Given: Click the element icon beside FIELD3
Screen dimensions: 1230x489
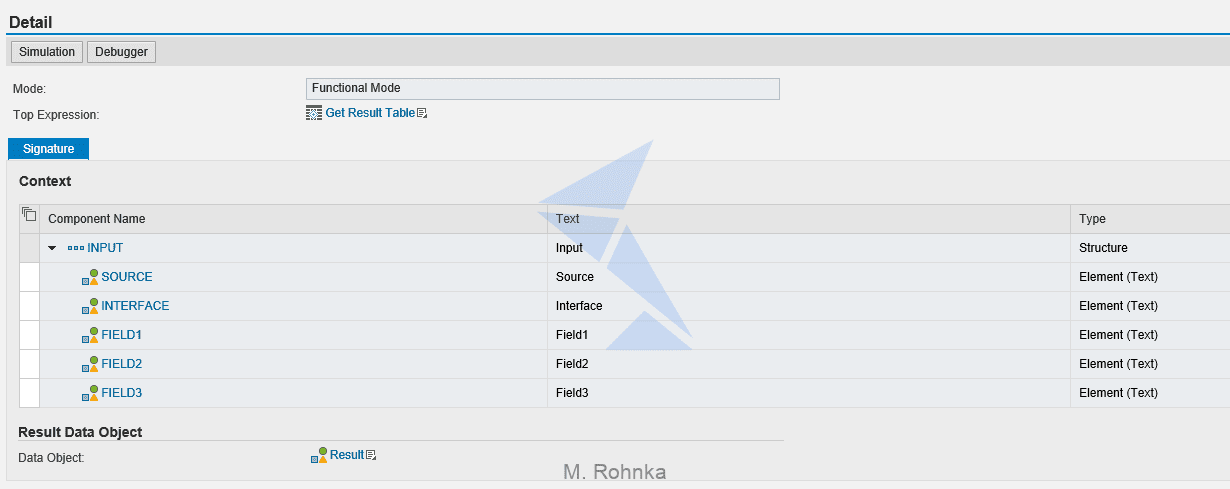Looking at the screenshot, I should click(90, 393).
